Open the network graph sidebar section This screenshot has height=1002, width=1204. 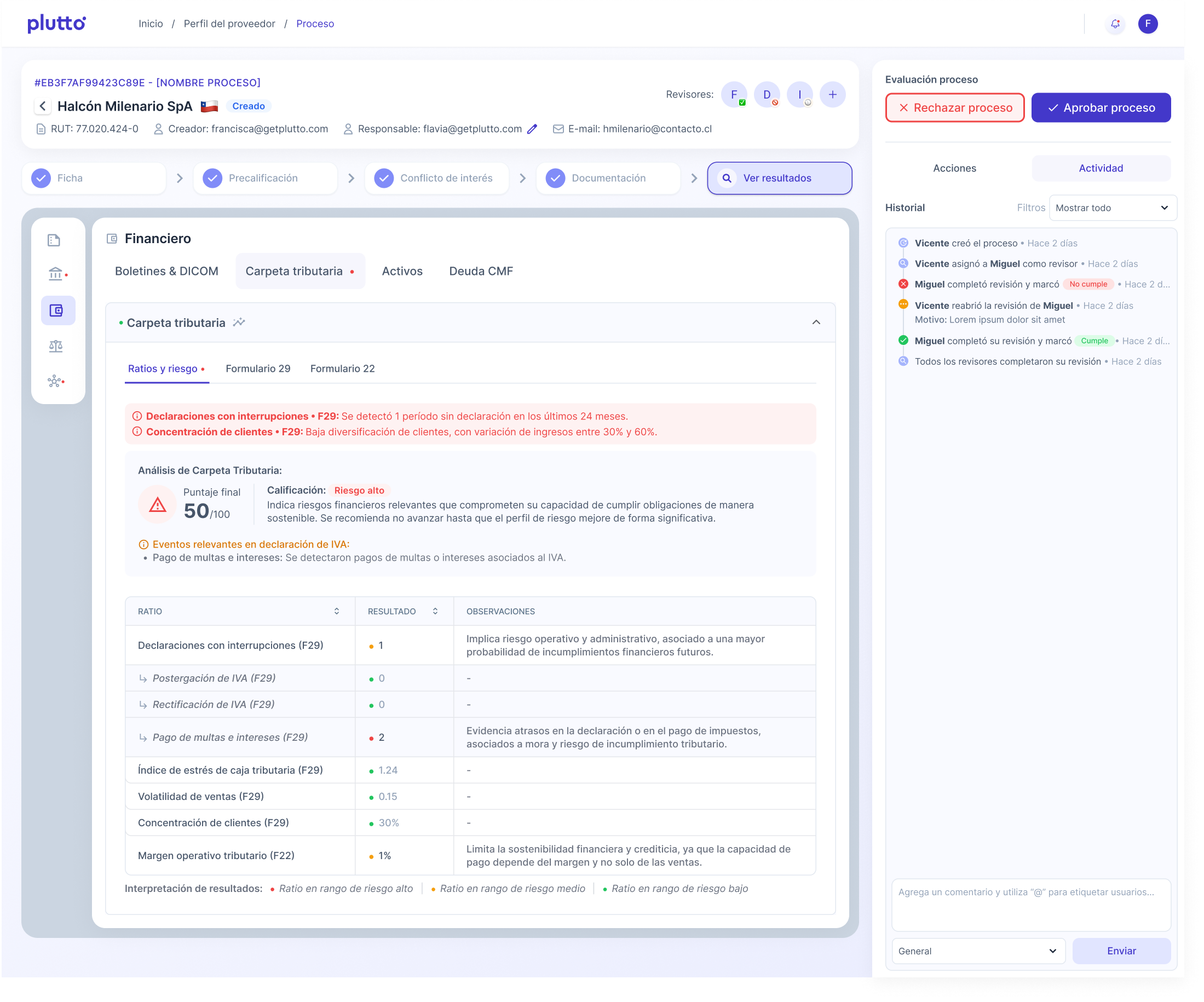click(x=55, y=381)
